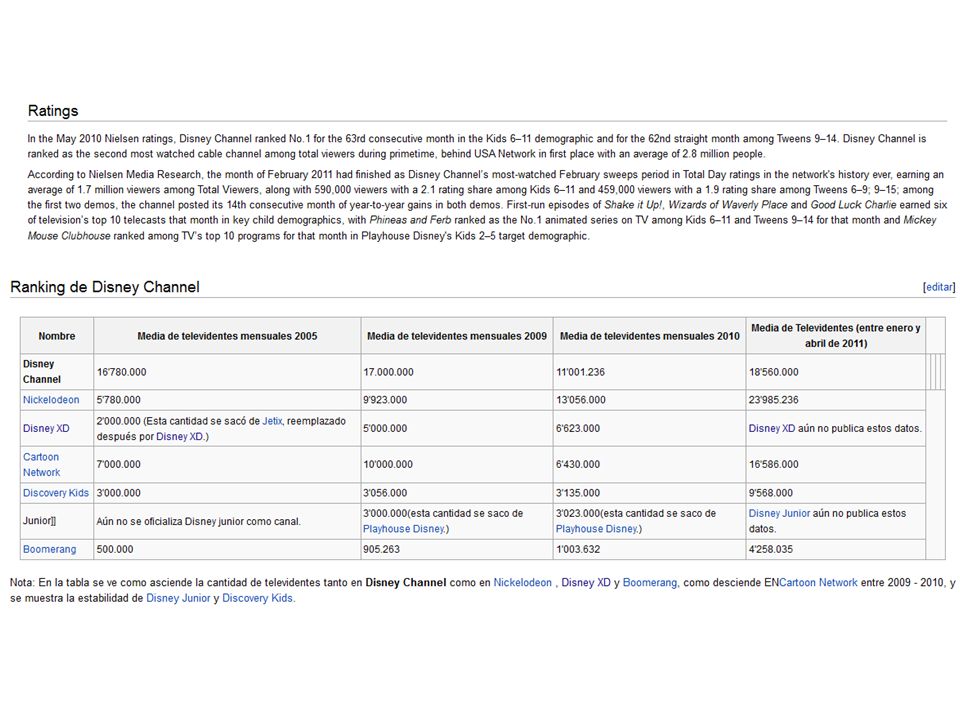Open the Disney Junior link in the Nota

click(178, 598)
